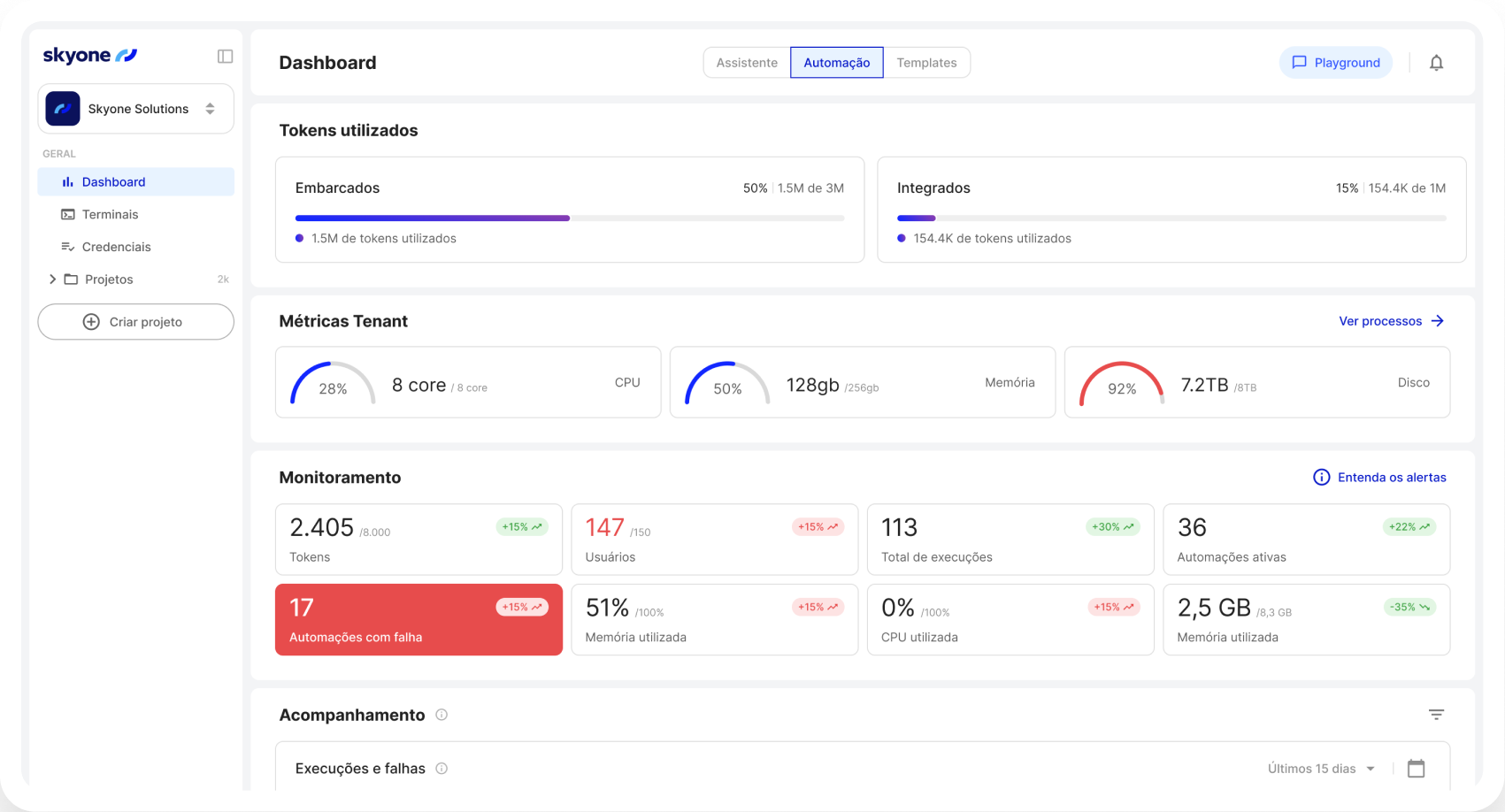Open Credenciais from the sidebar
1505x812 pixels.
click(x=116, y=247)
